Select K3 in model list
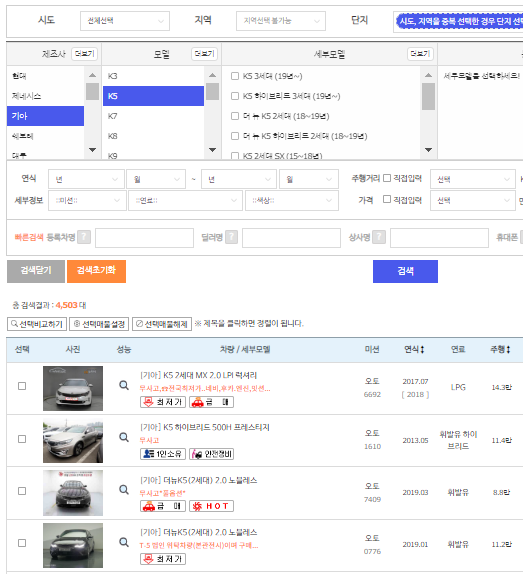Screen dimensions: 523x574 [153, 76]
